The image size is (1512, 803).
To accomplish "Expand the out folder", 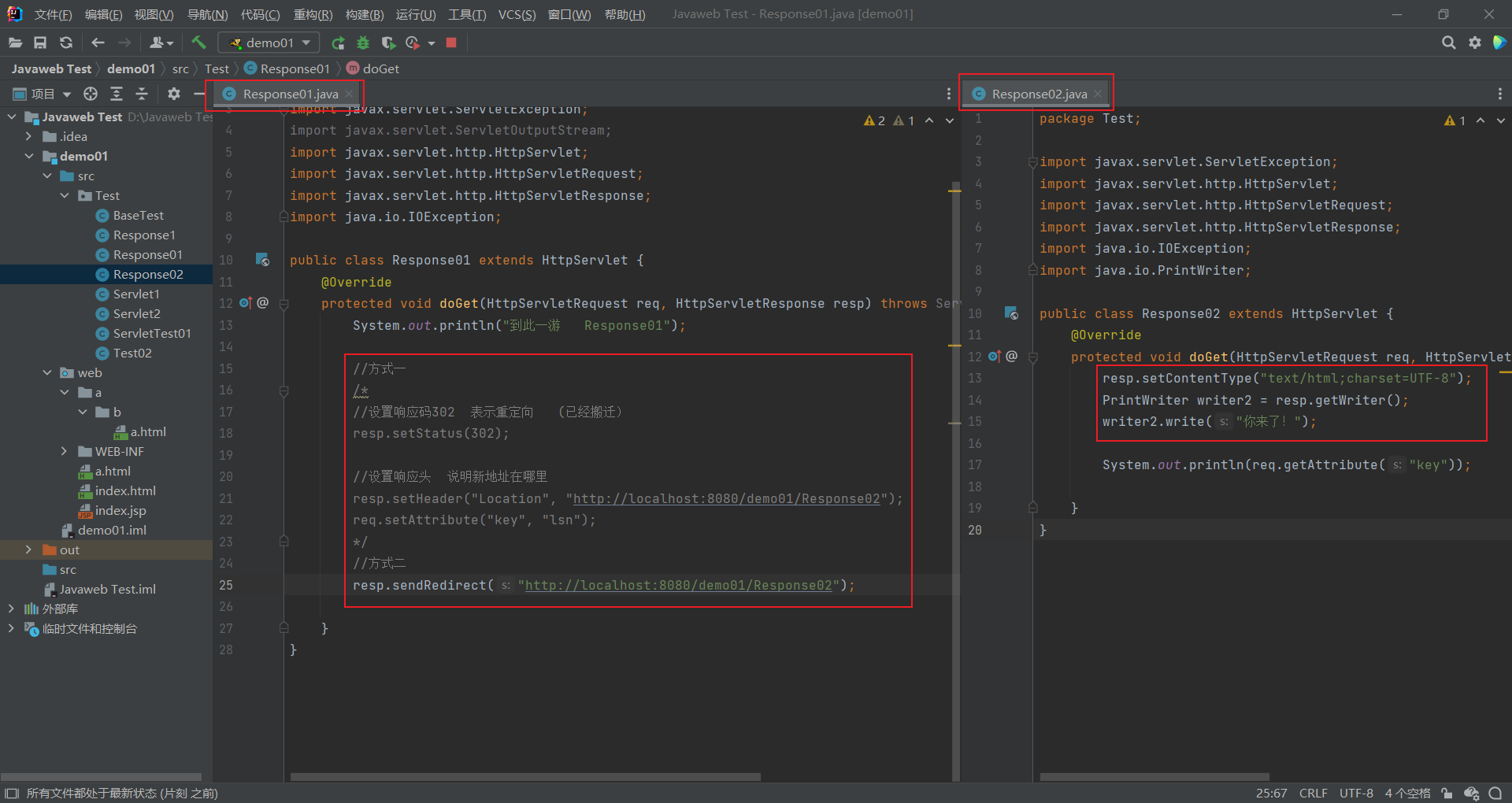I will [x=29, y=550].
